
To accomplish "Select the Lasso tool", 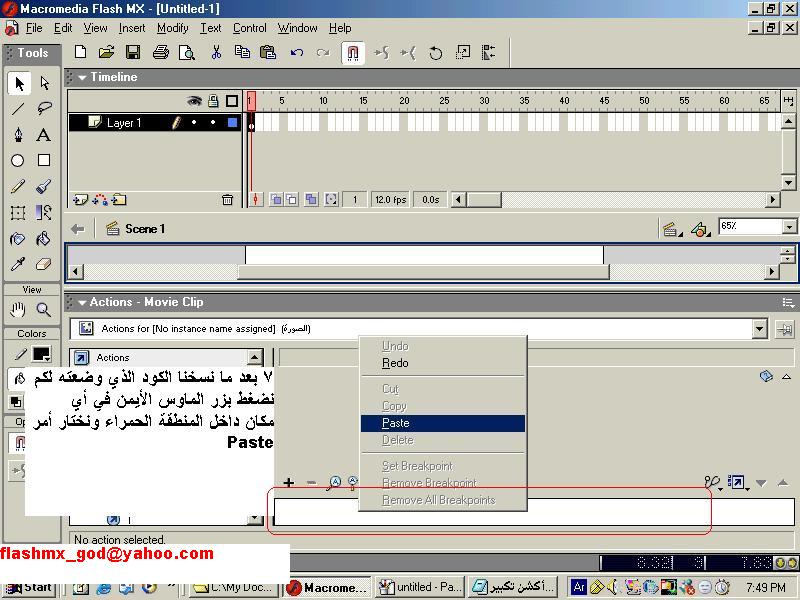I will [44, 109].
